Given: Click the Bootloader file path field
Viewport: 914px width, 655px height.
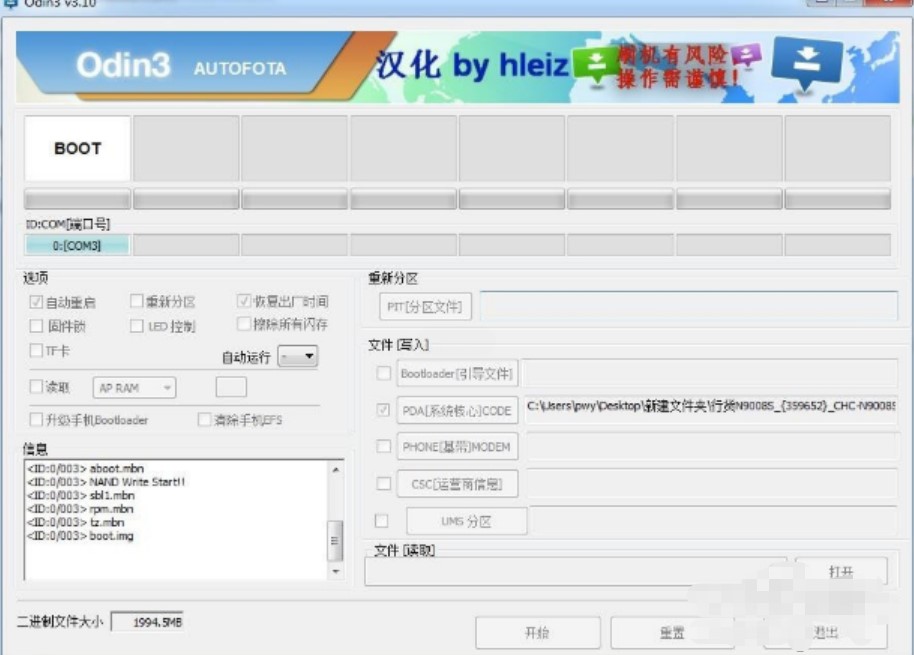Looking at the screenshot, I should [x=709, y=373].
